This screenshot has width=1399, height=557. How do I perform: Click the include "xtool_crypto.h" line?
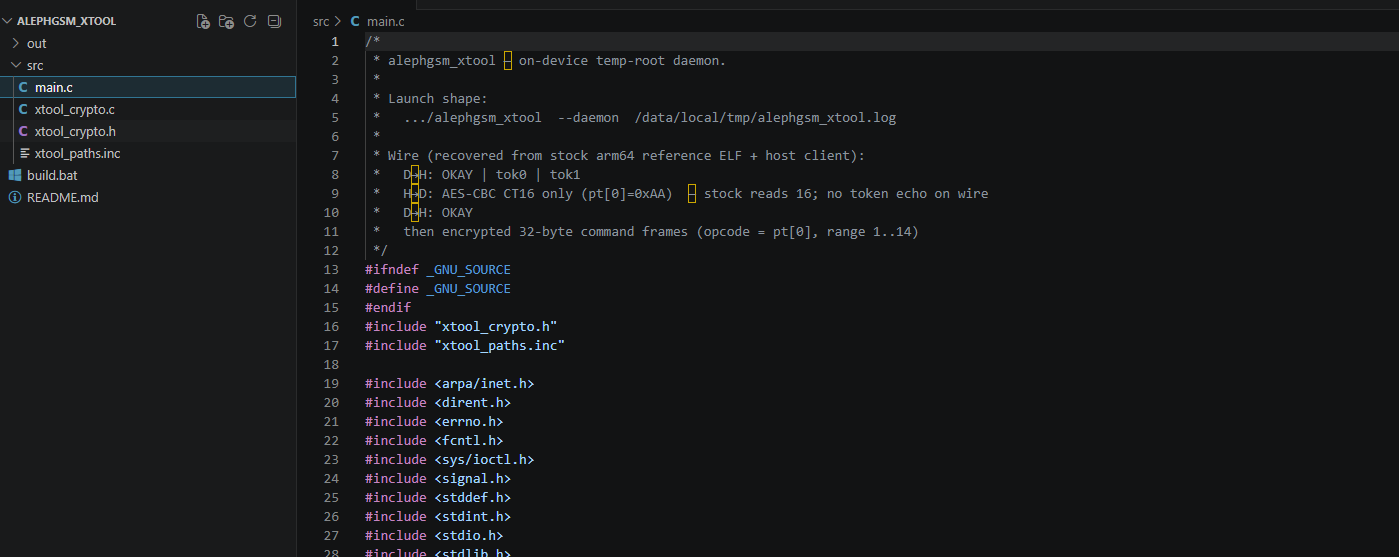[461, 326]
